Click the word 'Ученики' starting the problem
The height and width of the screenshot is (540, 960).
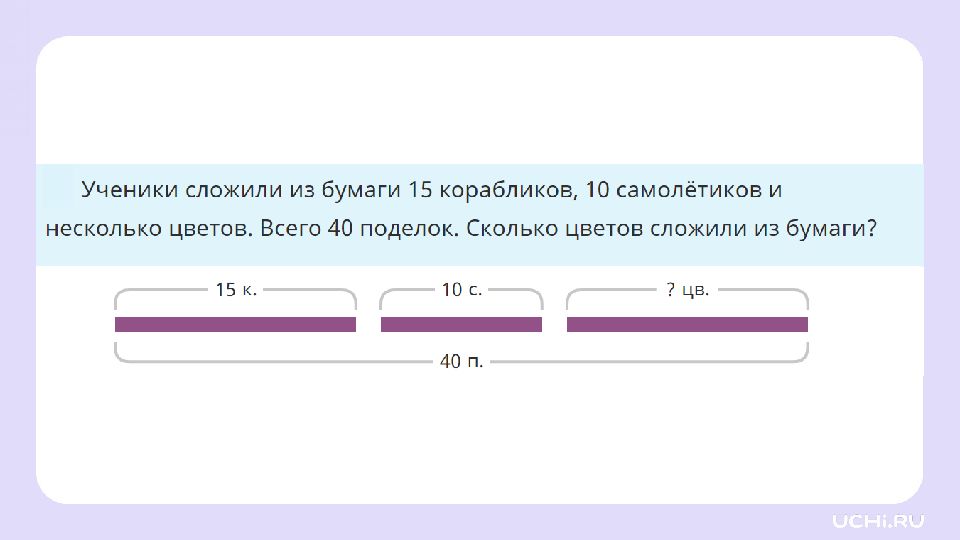click(x=129, y=190)
